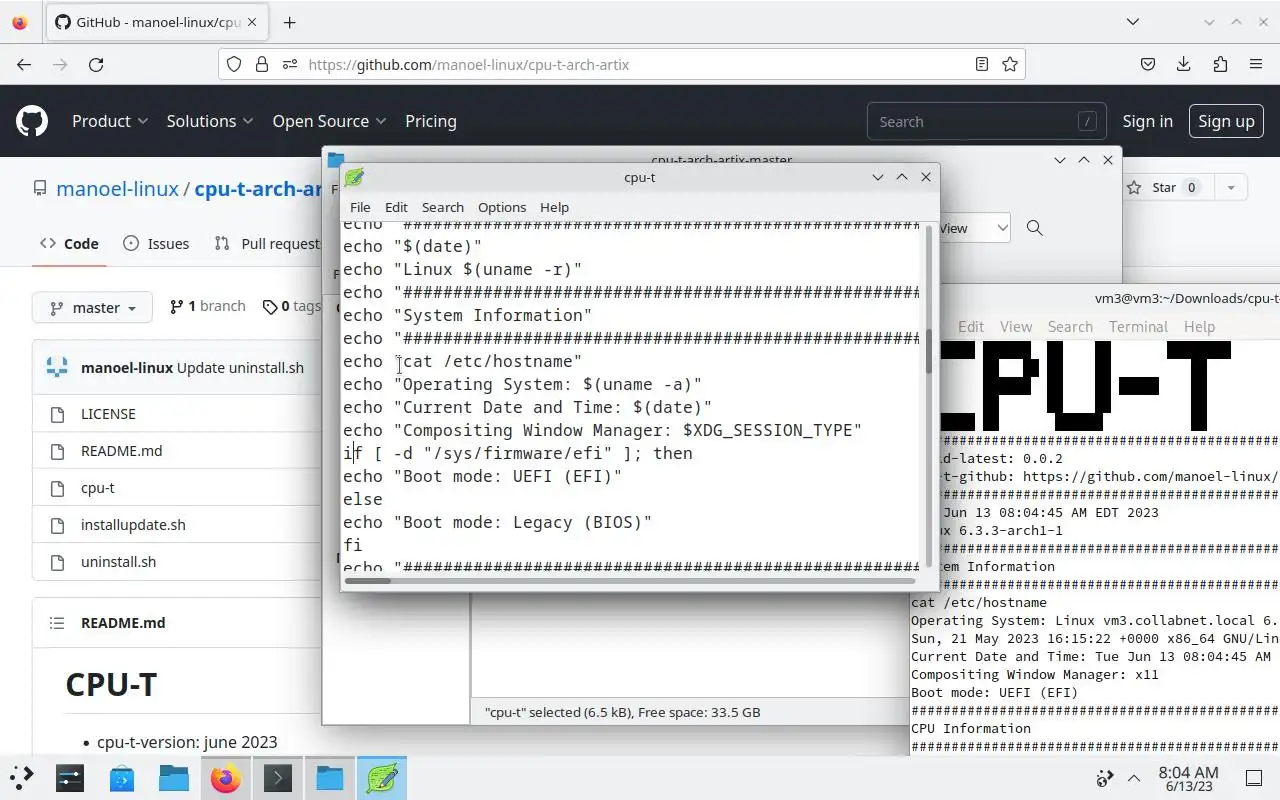1280x800 pixels.
Task: View the 1 branch link
Action: 208,306
